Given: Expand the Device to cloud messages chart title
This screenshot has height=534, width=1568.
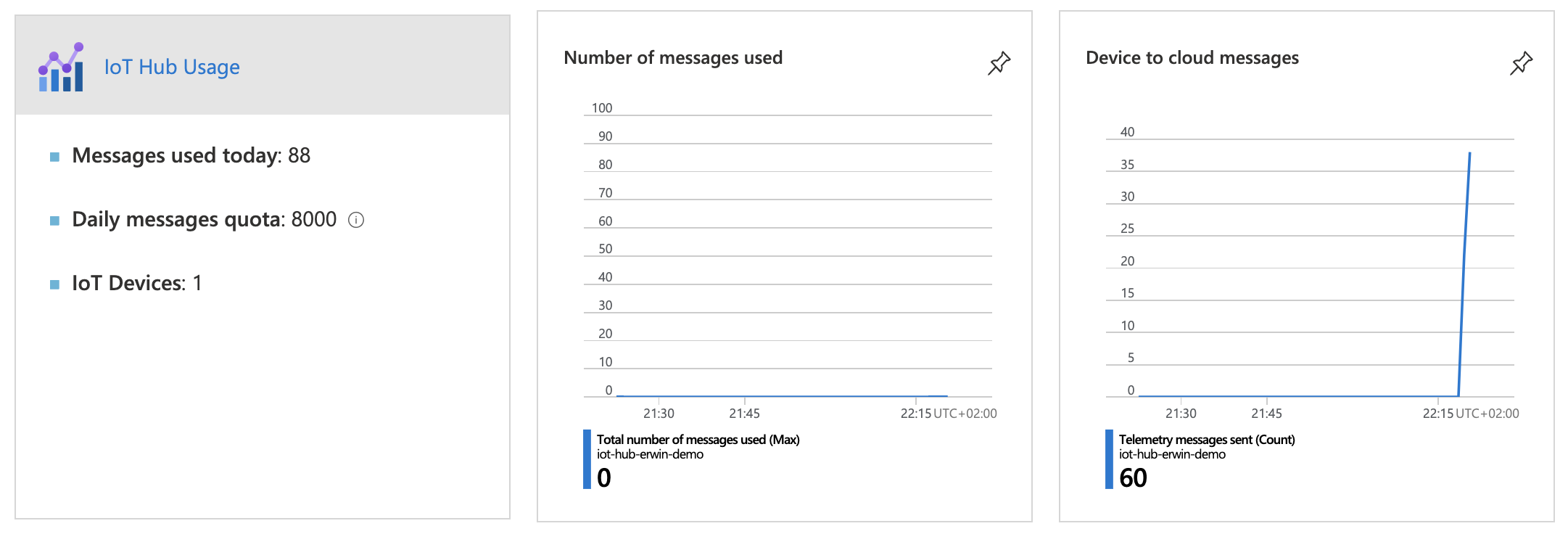Looking at the screenshot, I should 1192,58.
